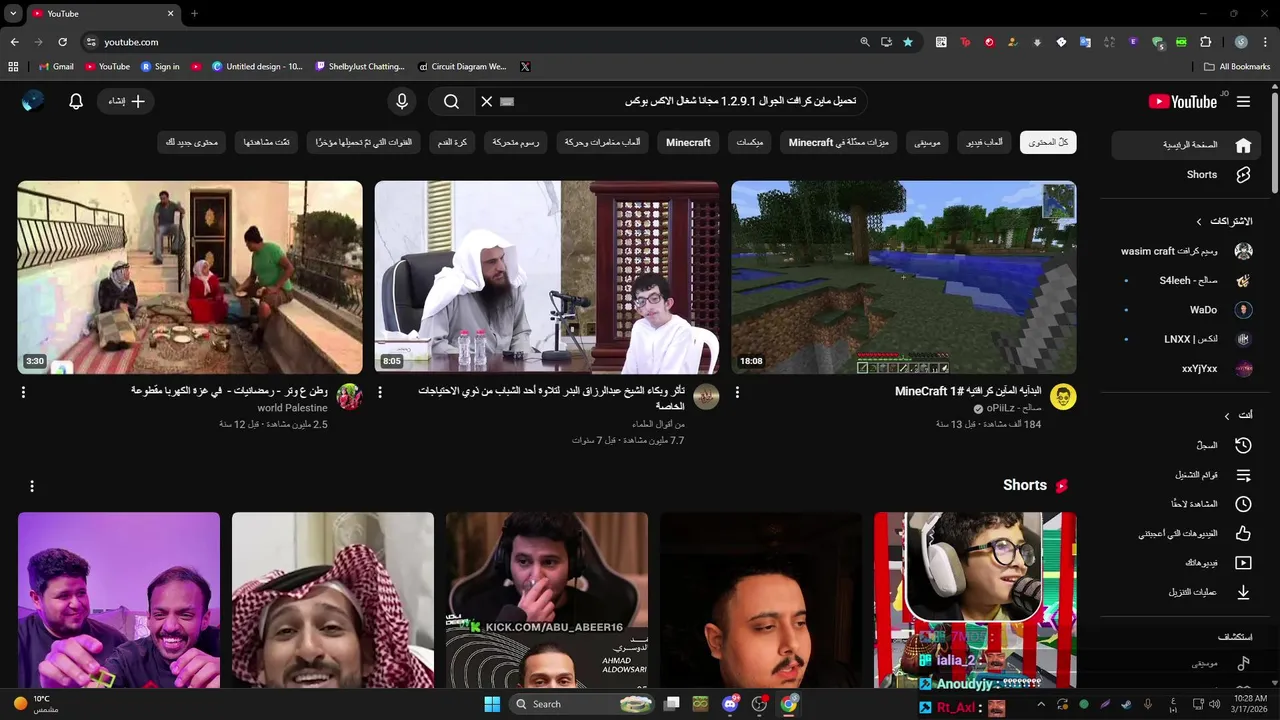The width and height of the screenshot is (1280, 720).
Task: Select the Music (موسيقى) filter chip
Action: (x=927, y=143)
